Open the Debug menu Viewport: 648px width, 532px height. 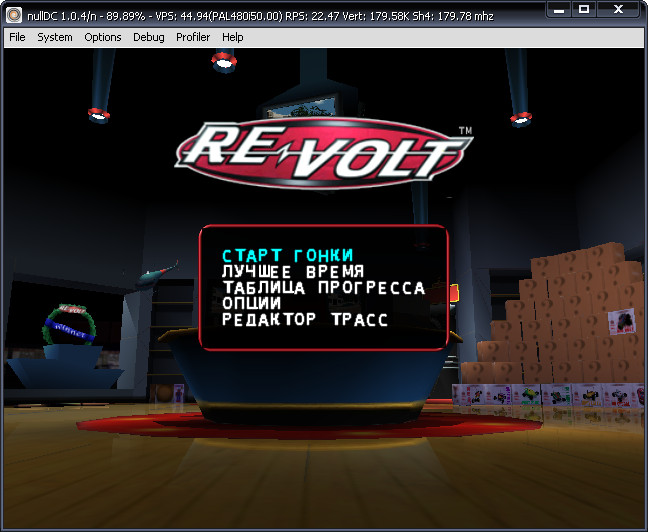149,37
